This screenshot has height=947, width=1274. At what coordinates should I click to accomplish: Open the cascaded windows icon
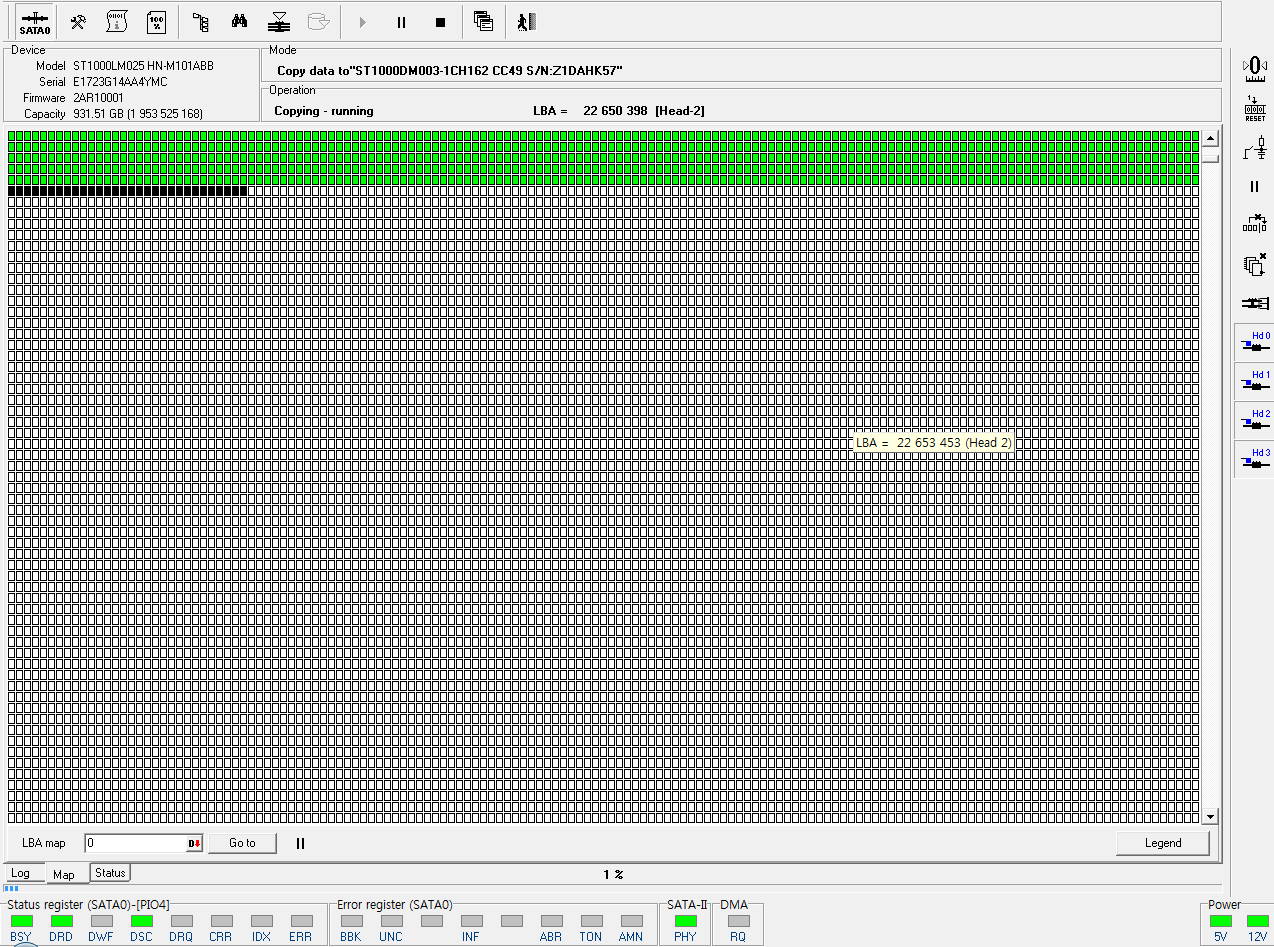coord(484,21)
